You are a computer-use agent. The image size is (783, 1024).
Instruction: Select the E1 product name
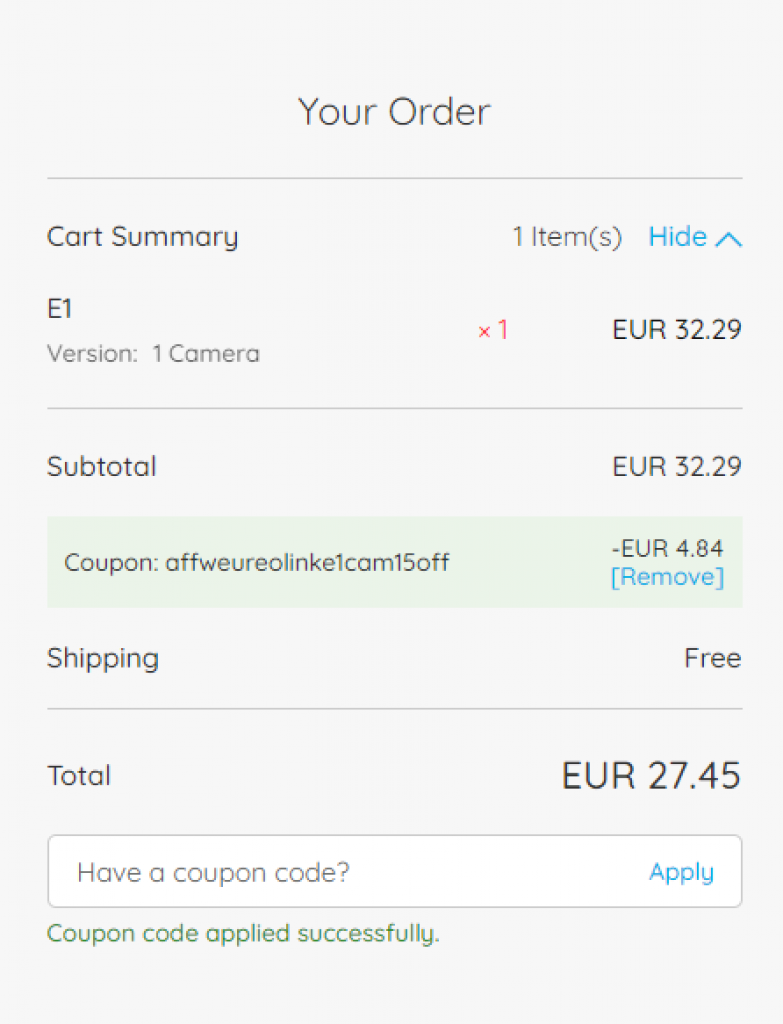pyautogui.click(x=60, y=310)
